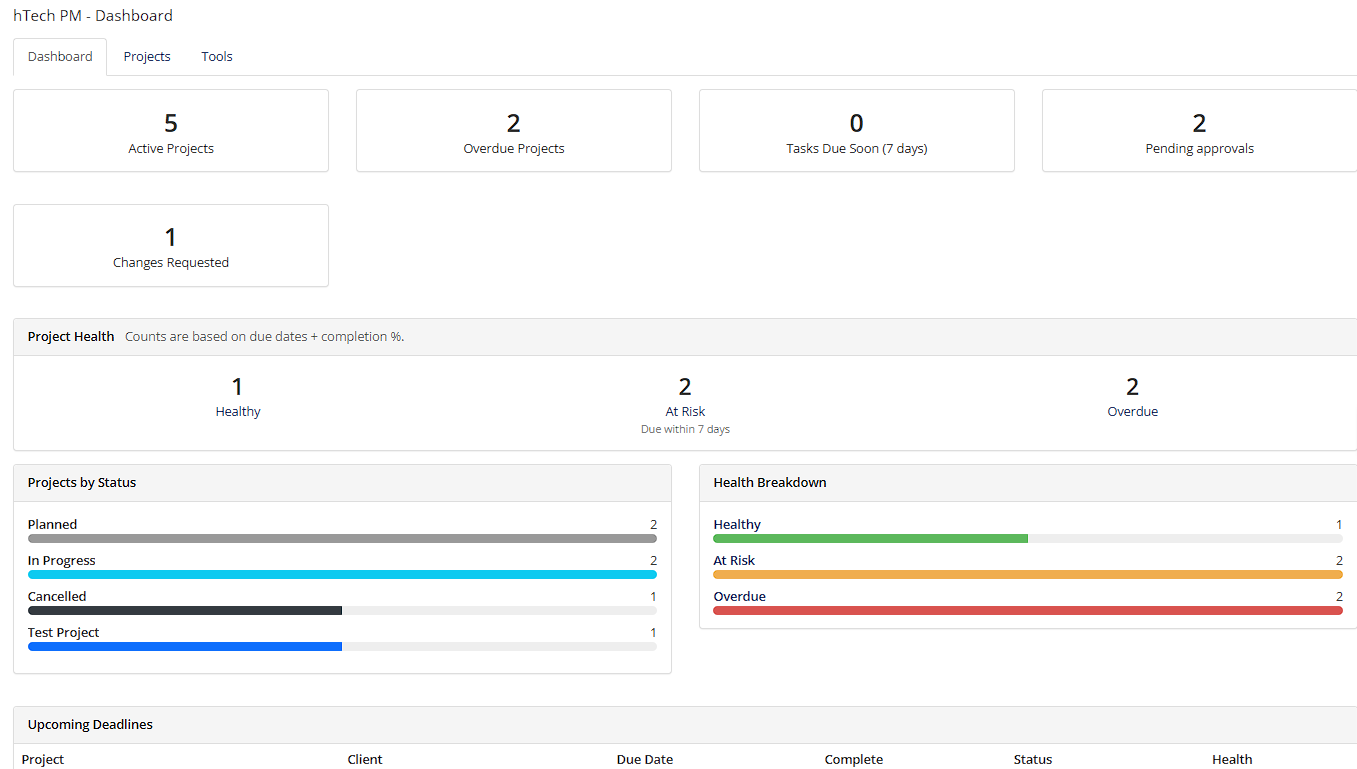Click the dark Cancelled status bar
This screenshot has width=1357, height=769.
[x=185, y=611]
